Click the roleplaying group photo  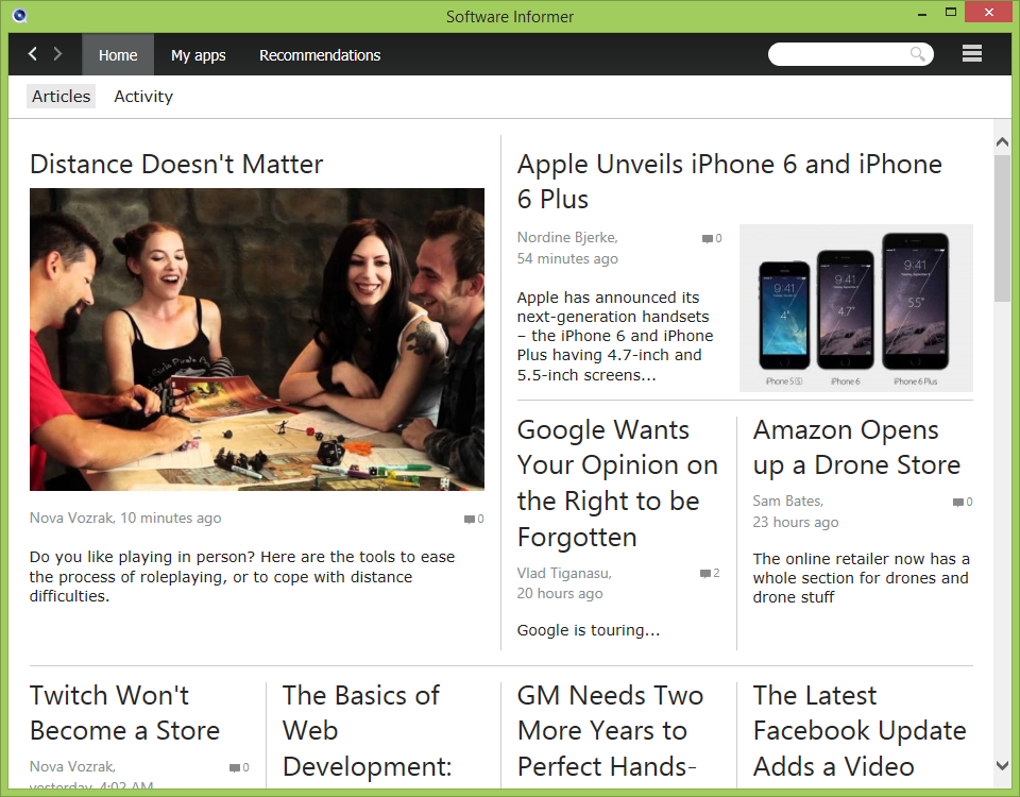point(257,340)
